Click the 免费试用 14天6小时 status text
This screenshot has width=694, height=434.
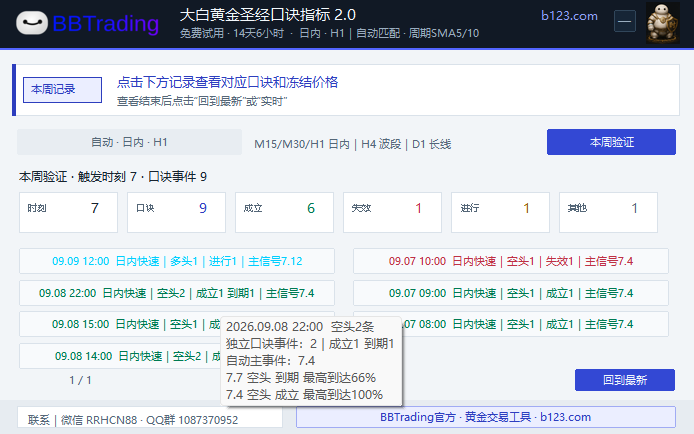pos(232,34)
